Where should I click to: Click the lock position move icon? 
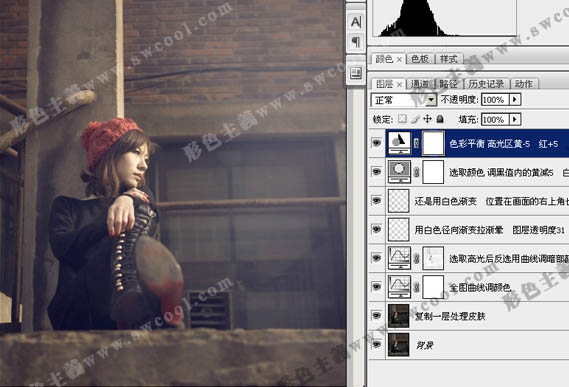[428, 119]
